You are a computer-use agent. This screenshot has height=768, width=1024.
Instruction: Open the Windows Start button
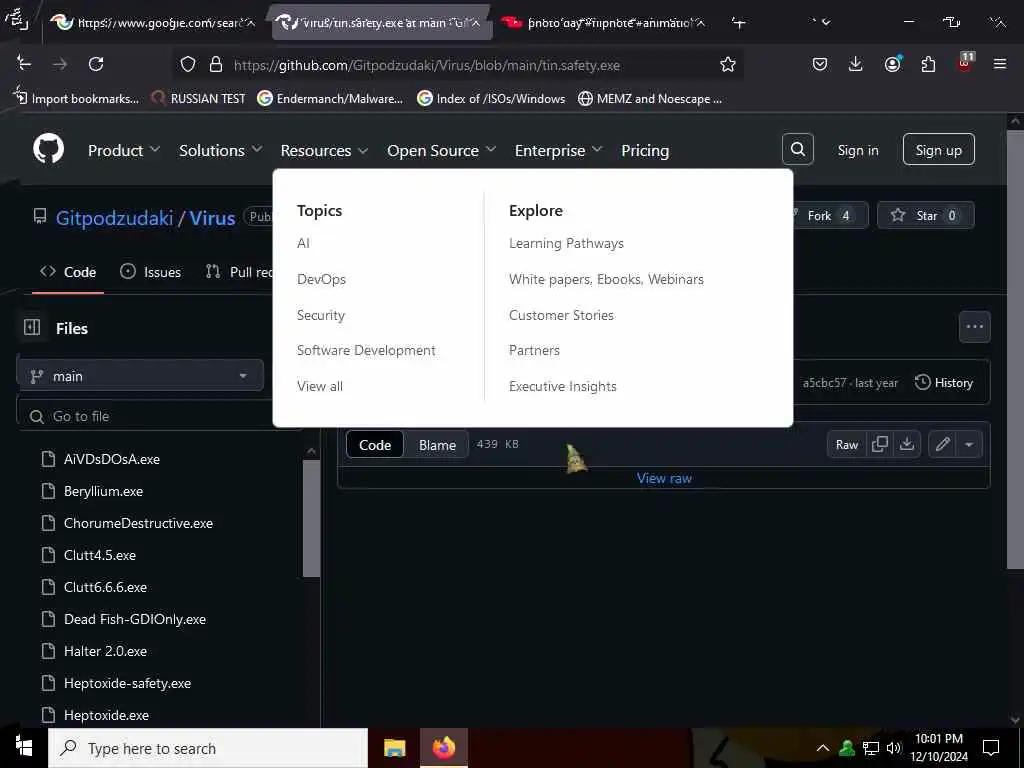tap(24, 748)
